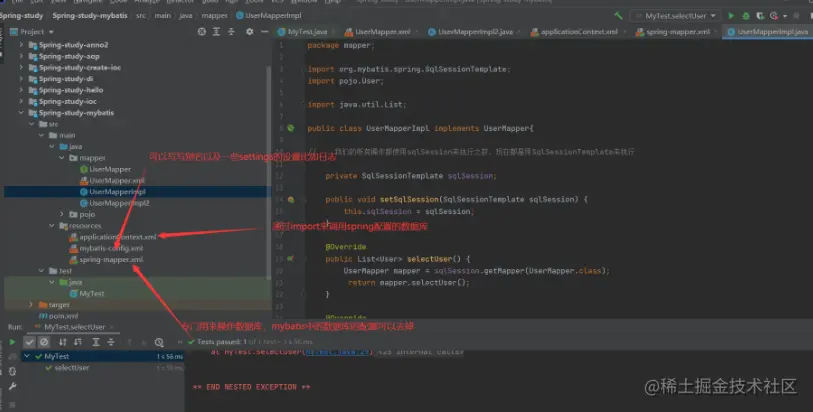Image resolution: width=813 pixels, height=412 pixels.
Task: Expand the Spring-study-di module
Action: [x=21, y=79]
